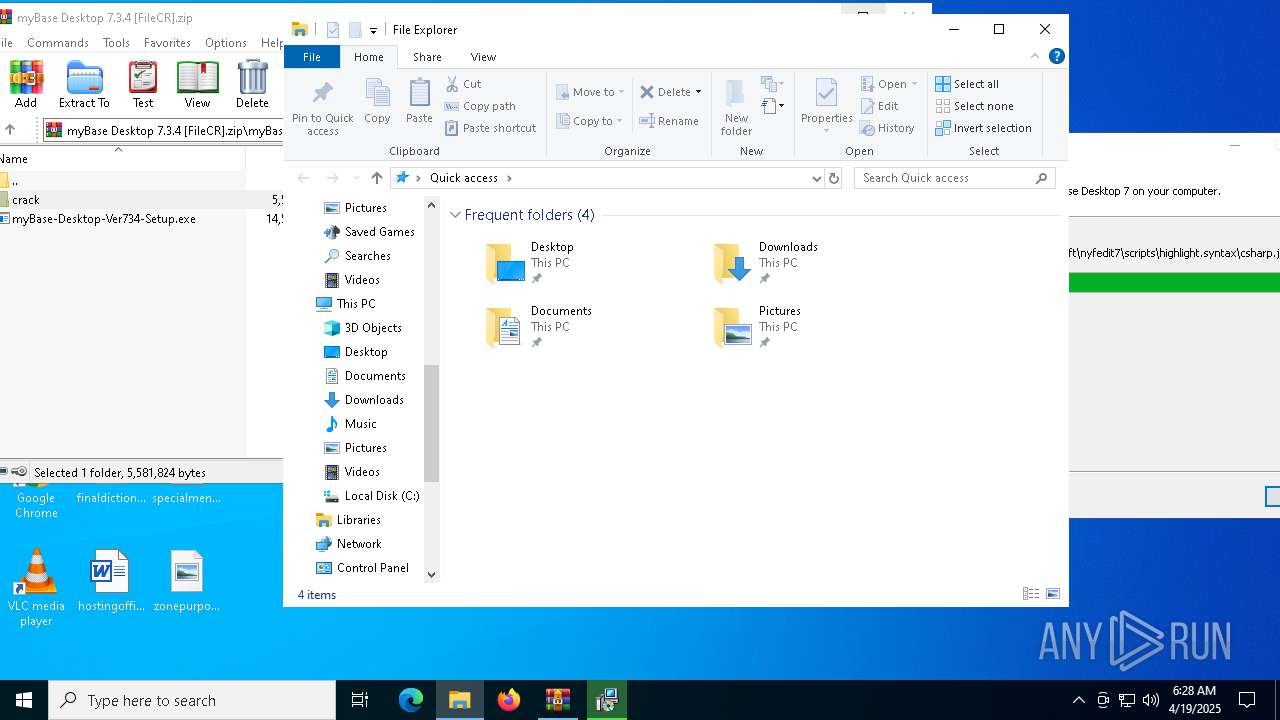
Task: Open the Commands menu in WinRAR
Action: tap(58, 43)
